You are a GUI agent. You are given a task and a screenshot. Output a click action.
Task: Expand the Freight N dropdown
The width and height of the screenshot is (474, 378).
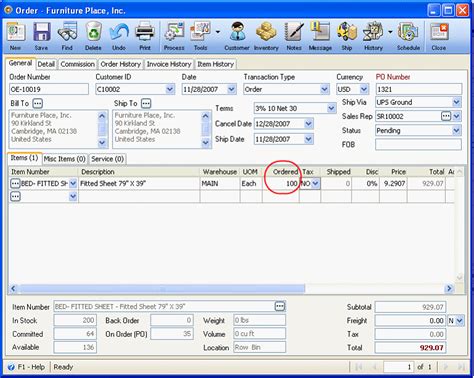[x=460, y=321]
